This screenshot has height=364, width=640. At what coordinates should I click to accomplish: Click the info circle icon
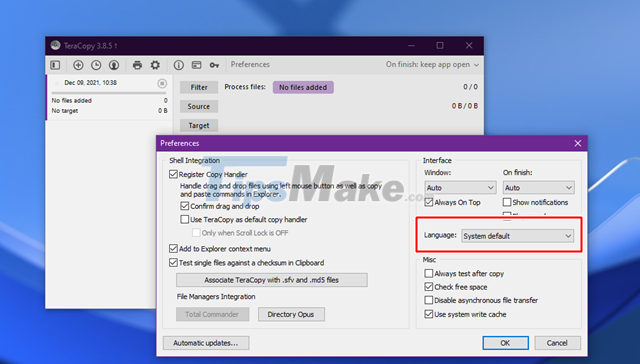click(178, 65)
